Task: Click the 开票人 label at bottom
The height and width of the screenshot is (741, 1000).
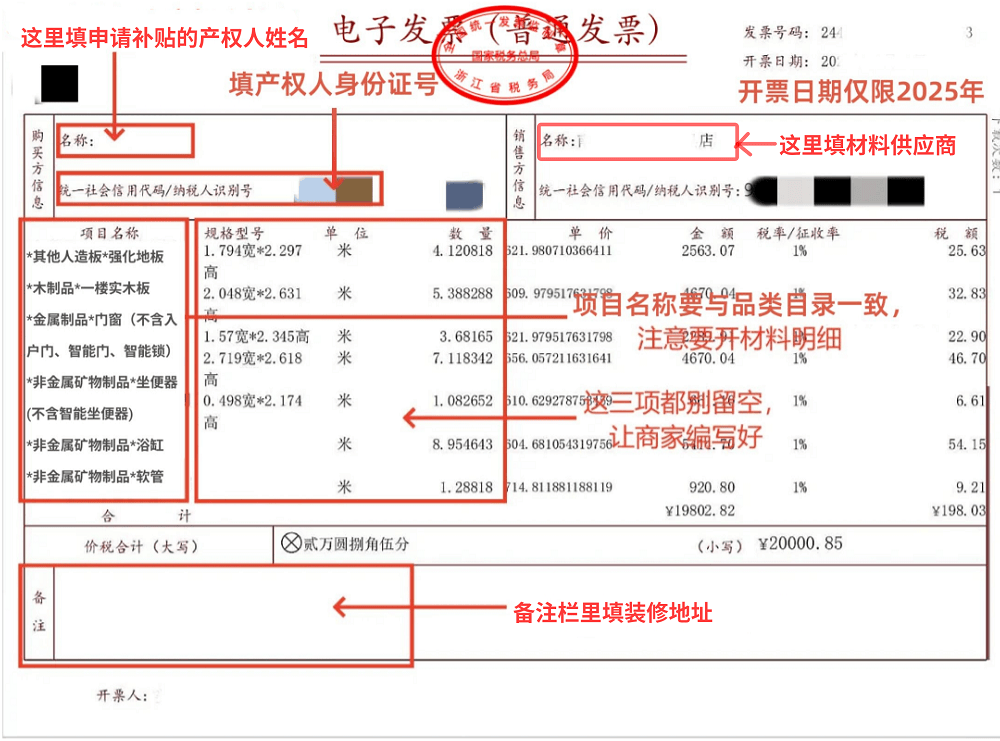Action: coord(123,694)
